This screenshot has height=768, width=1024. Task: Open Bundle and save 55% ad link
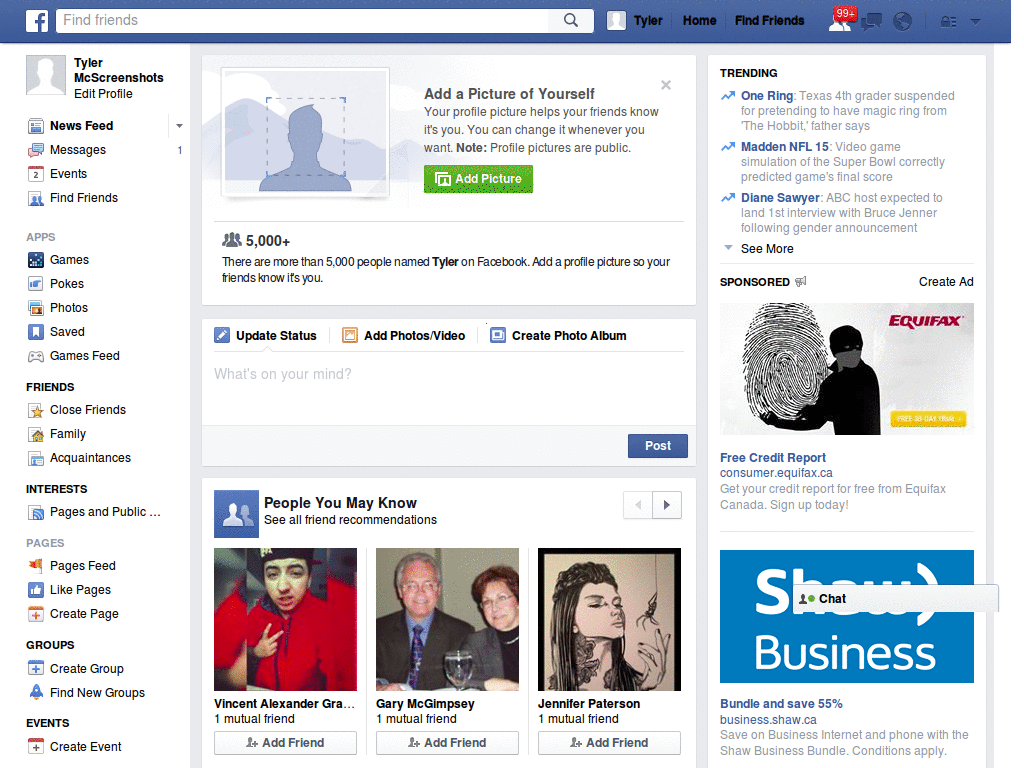[781, 704]
